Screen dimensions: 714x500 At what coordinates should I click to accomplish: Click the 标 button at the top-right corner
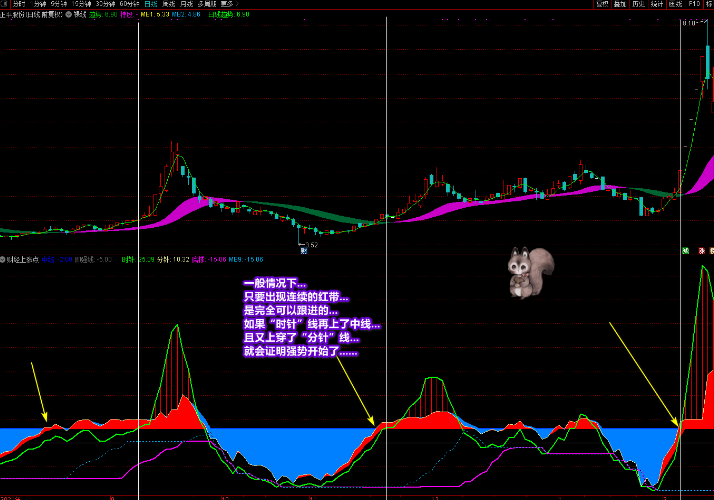pyautogui.click(x=708, y=4)
